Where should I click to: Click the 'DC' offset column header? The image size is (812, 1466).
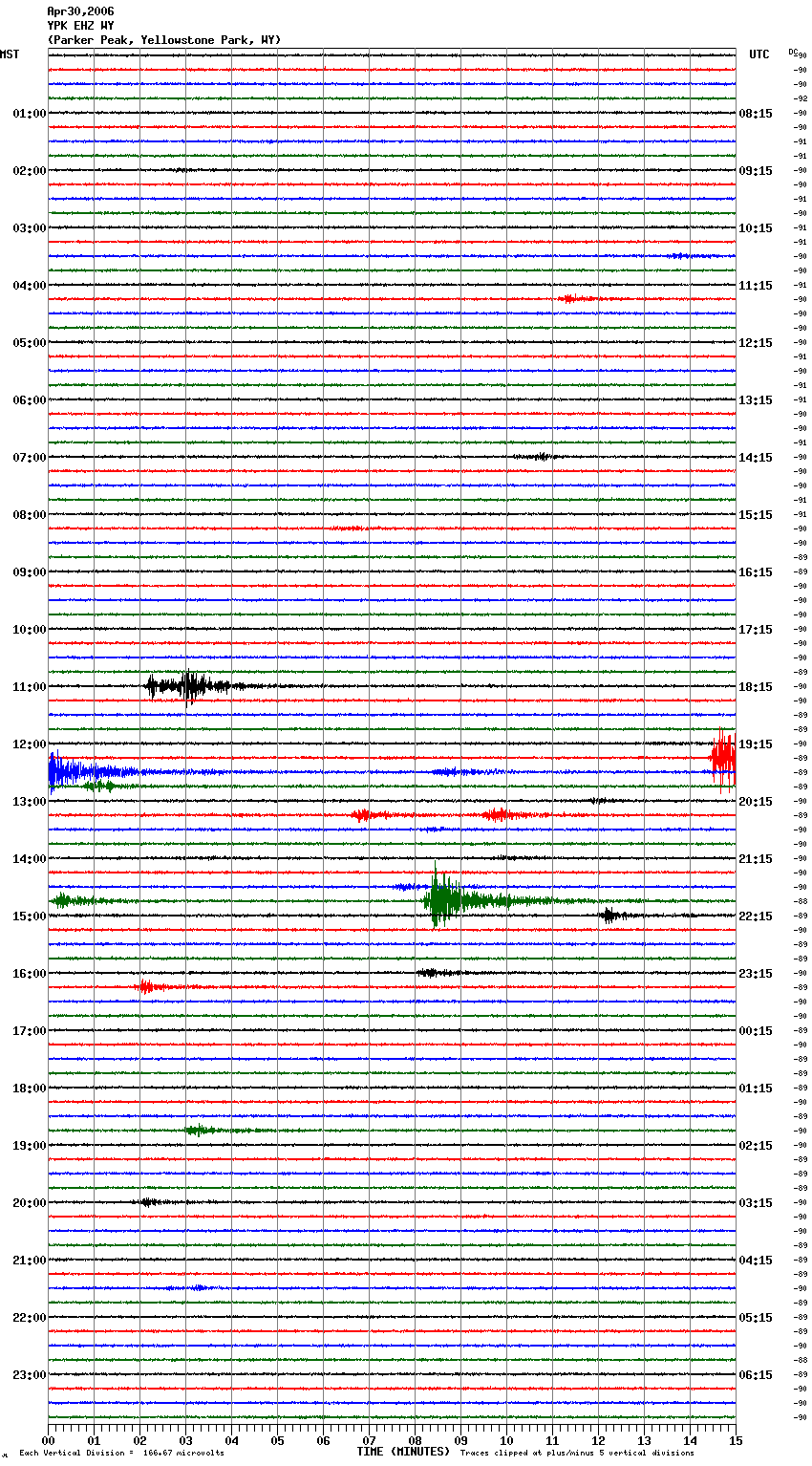coord(793,52)
